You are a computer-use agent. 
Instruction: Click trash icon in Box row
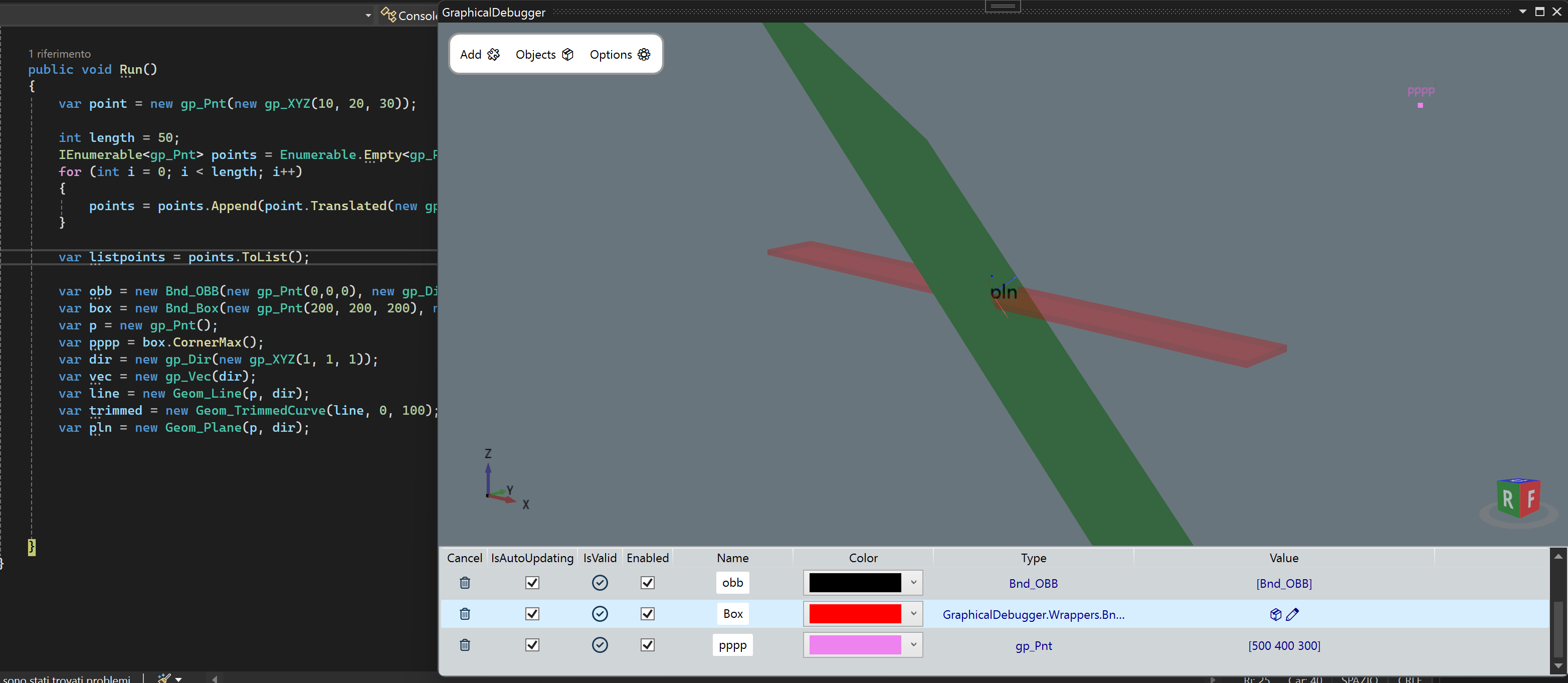tap(464, 614)
